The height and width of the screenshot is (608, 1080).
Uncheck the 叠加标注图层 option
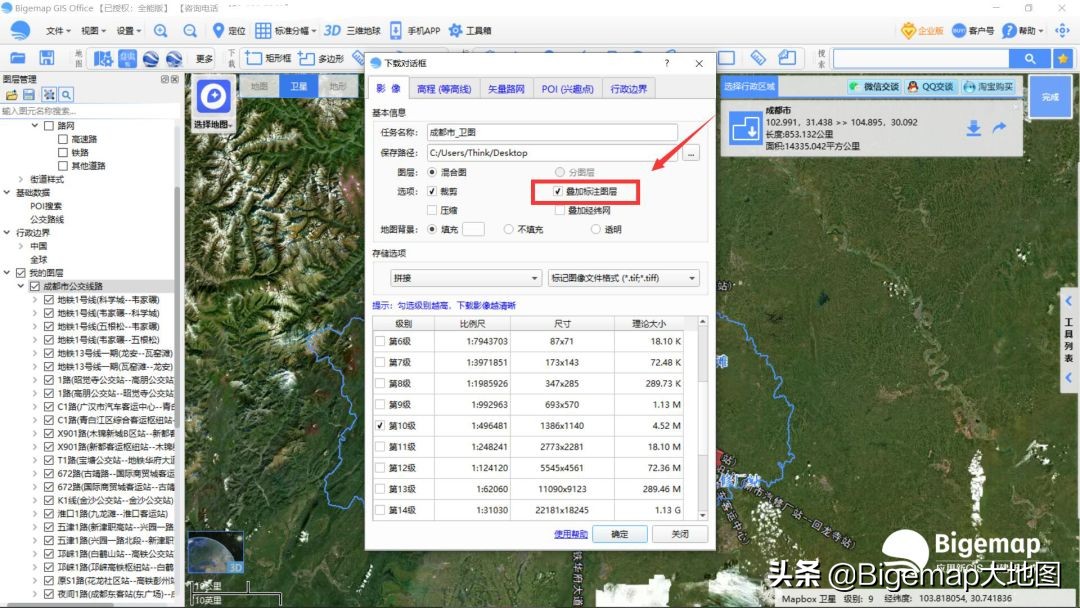tap(558, 192)
